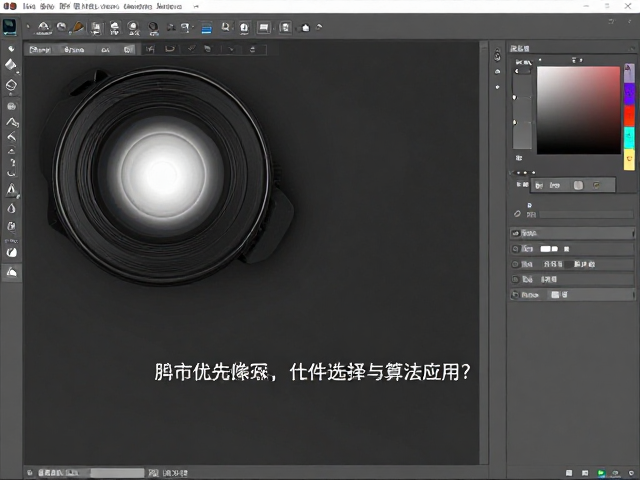Select the triangle pen tool in left toolbar
This screenshot has height=480, width=640.
[11, 189]
